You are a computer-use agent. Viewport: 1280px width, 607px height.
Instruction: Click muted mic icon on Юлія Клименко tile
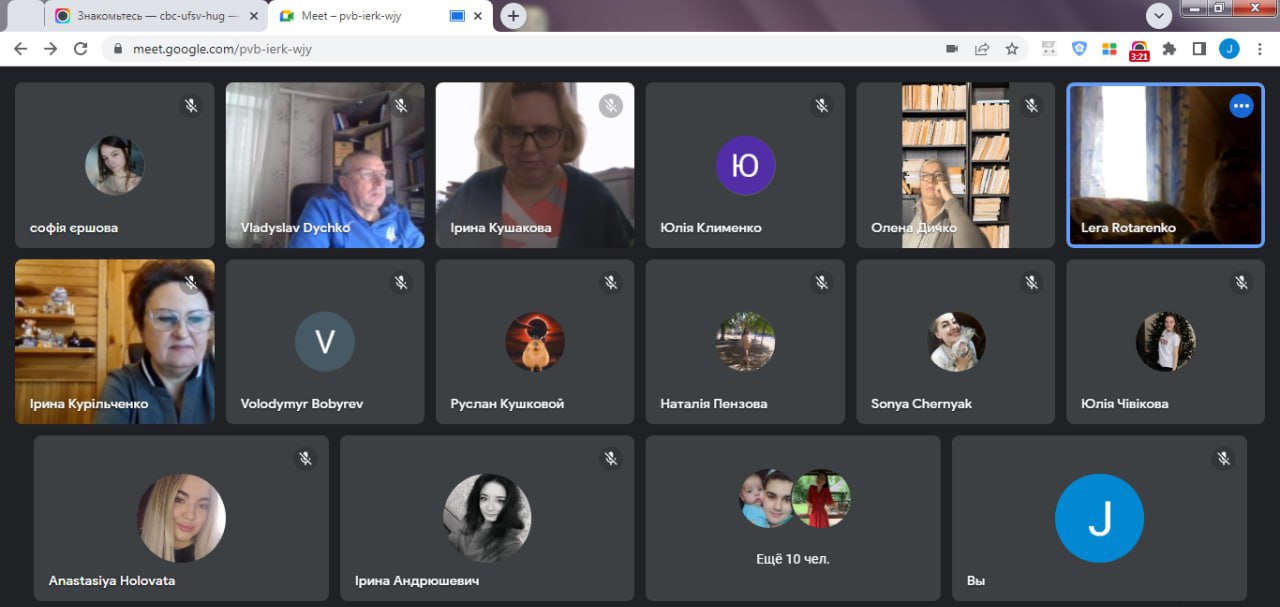point(822,106)
